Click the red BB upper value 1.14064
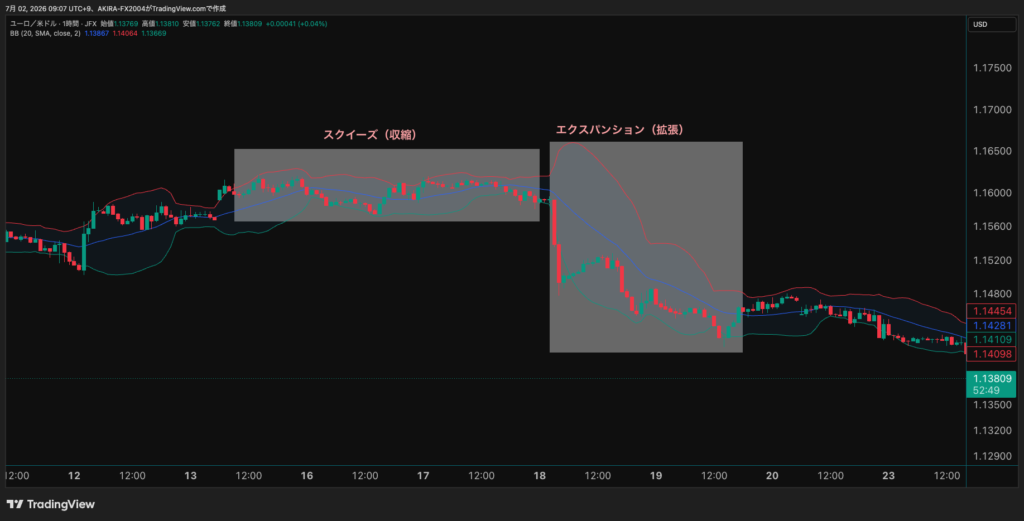Viewport: 1024px width, 521px height. (x=125, y=33)
